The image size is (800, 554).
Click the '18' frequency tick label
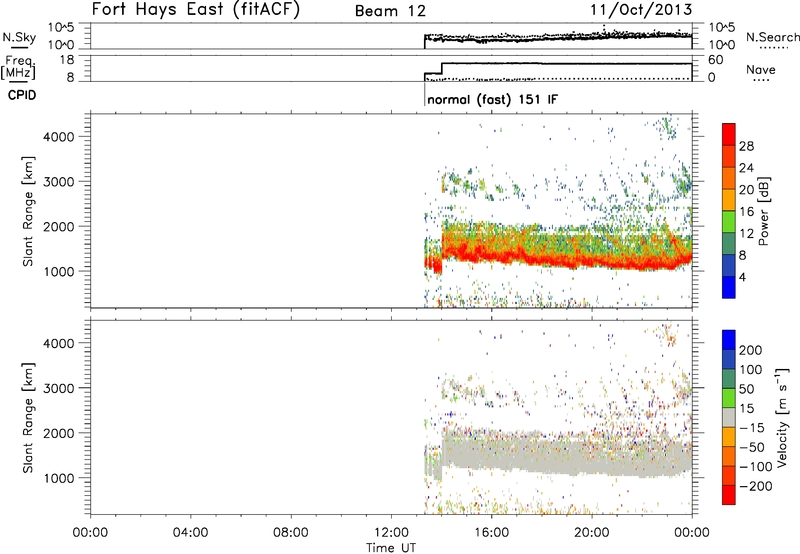[x=67, y=60]
